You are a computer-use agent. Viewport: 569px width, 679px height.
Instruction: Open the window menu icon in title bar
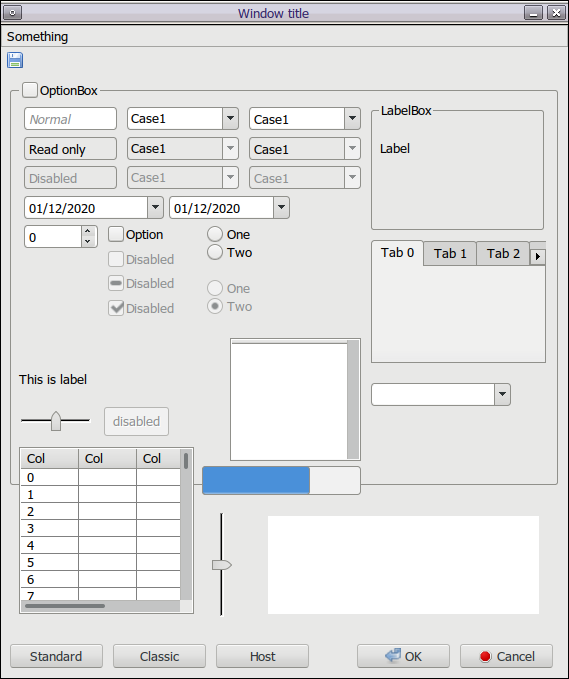click(x=13, y=13)
